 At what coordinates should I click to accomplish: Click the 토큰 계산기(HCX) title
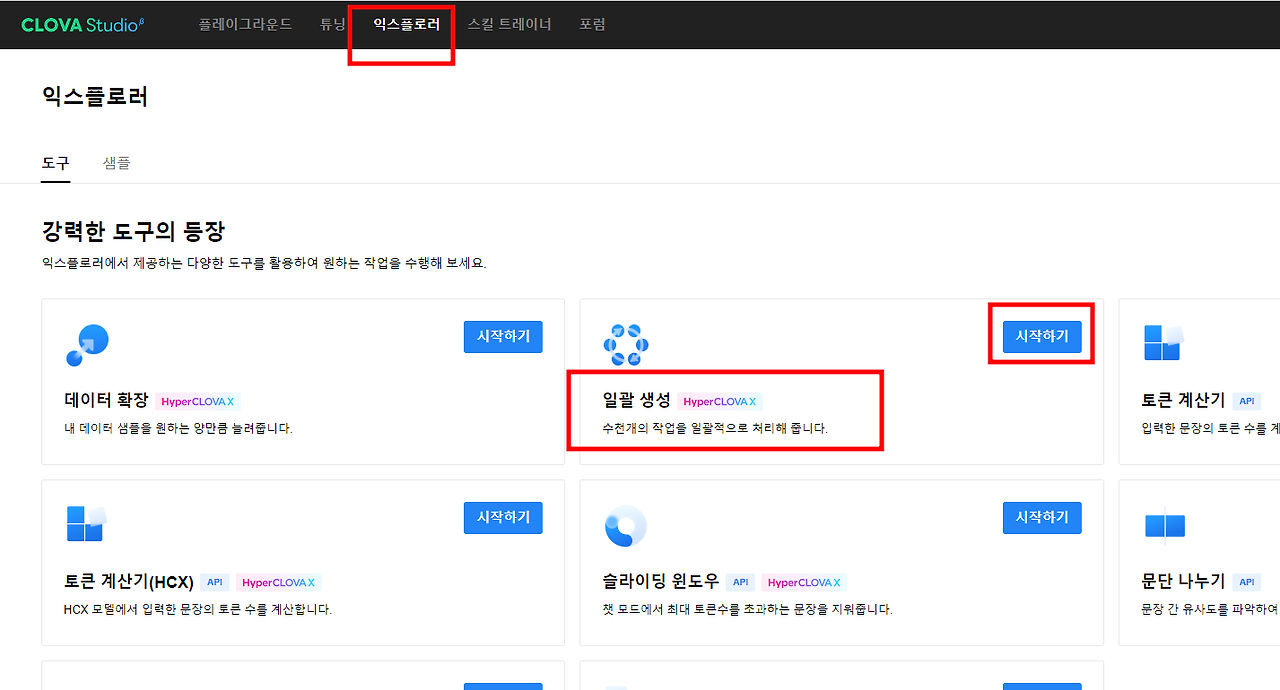pyautogui.click(x=129, y=582)
